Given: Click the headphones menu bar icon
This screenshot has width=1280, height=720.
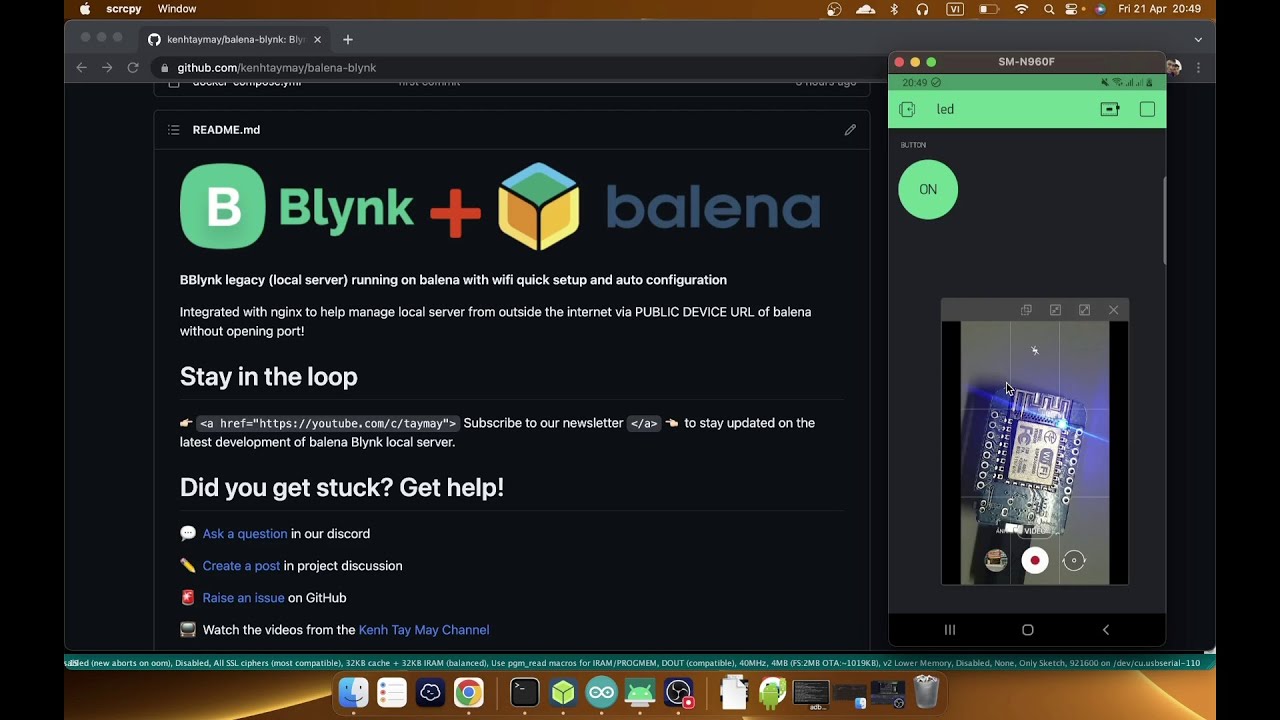Looking at the screenshot, I should tap(922, 9).
